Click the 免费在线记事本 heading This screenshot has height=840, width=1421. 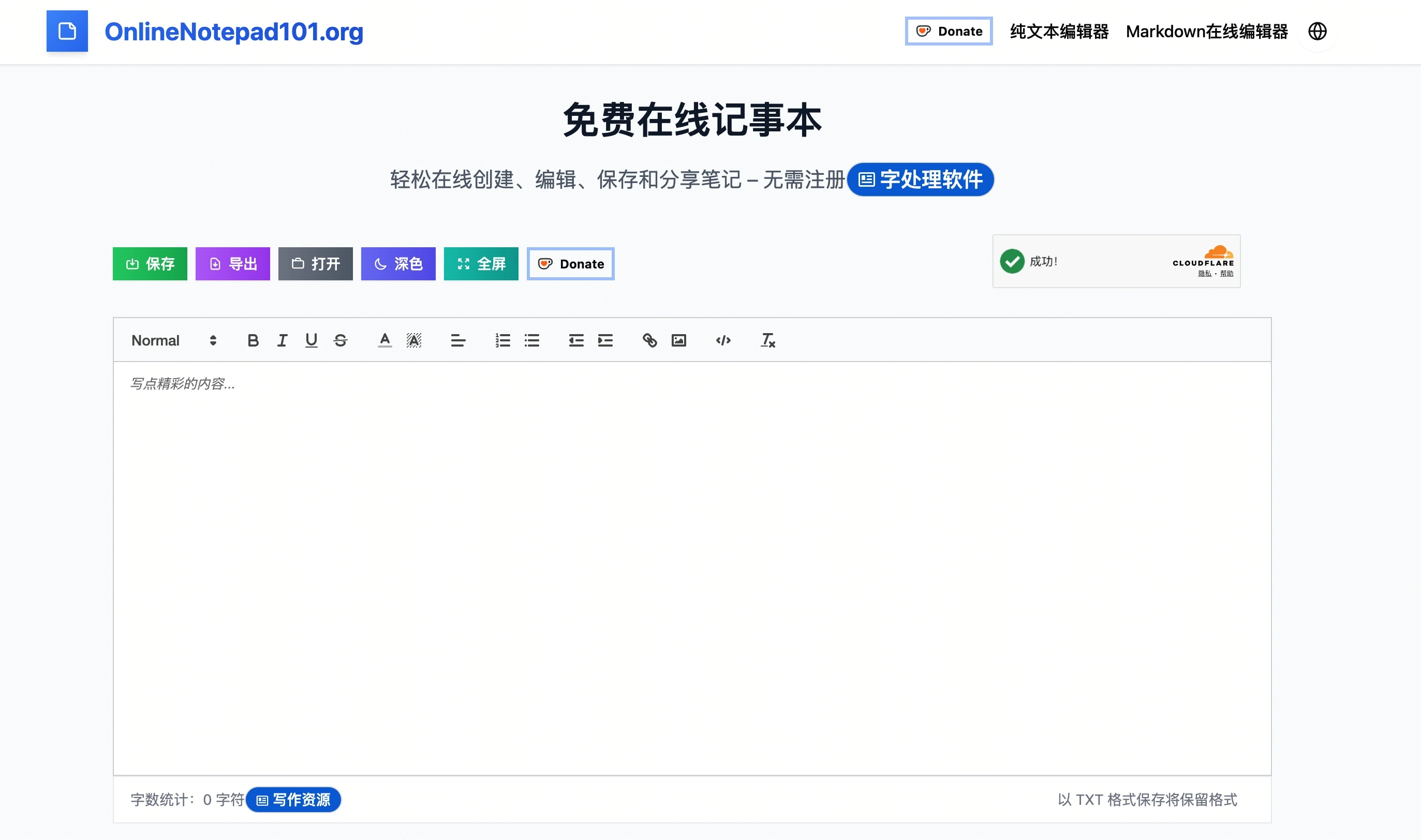click(x=692, y=120)
